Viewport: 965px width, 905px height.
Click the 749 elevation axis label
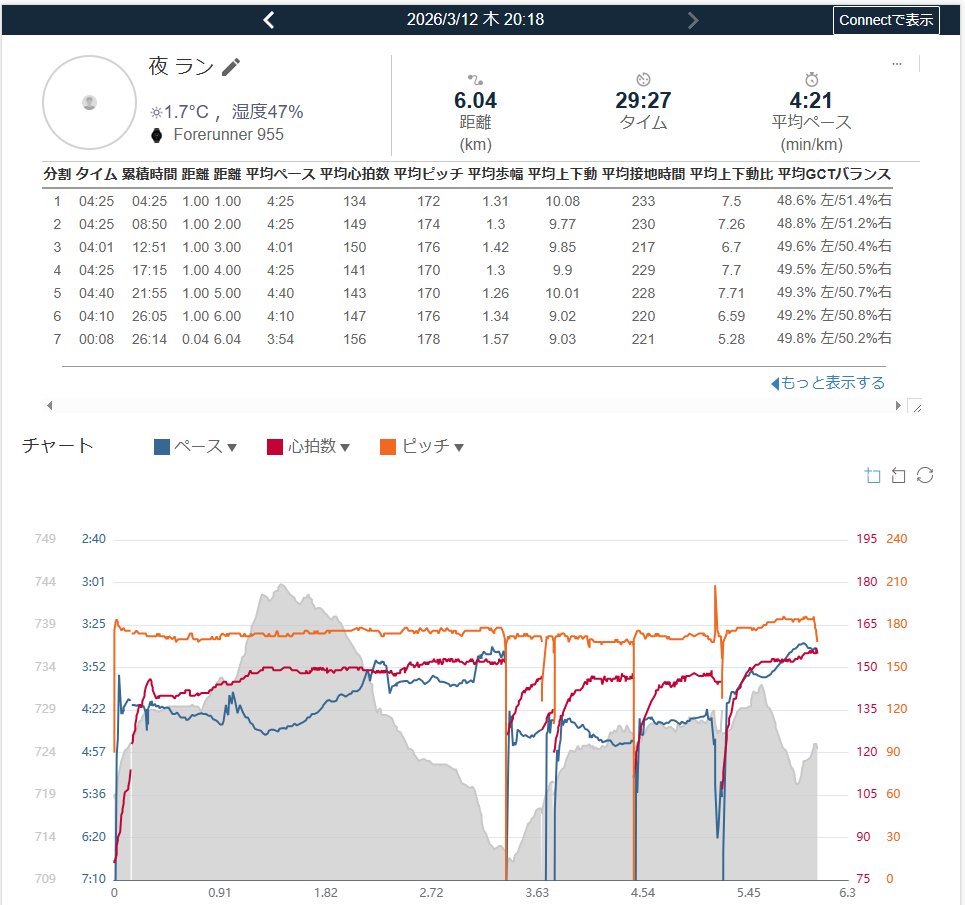[45, 539]
